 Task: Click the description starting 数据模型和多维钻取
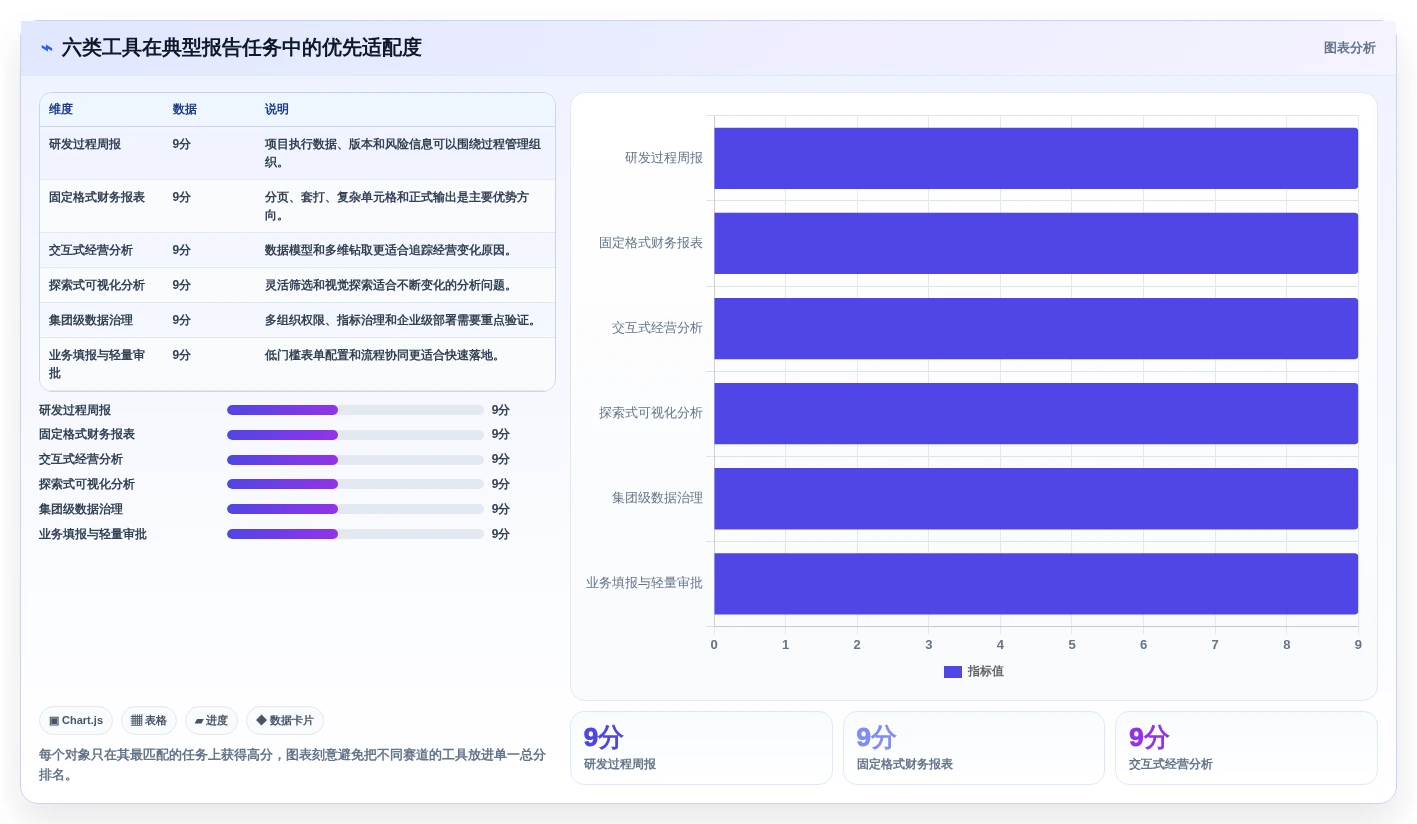[x=389, y=250]
